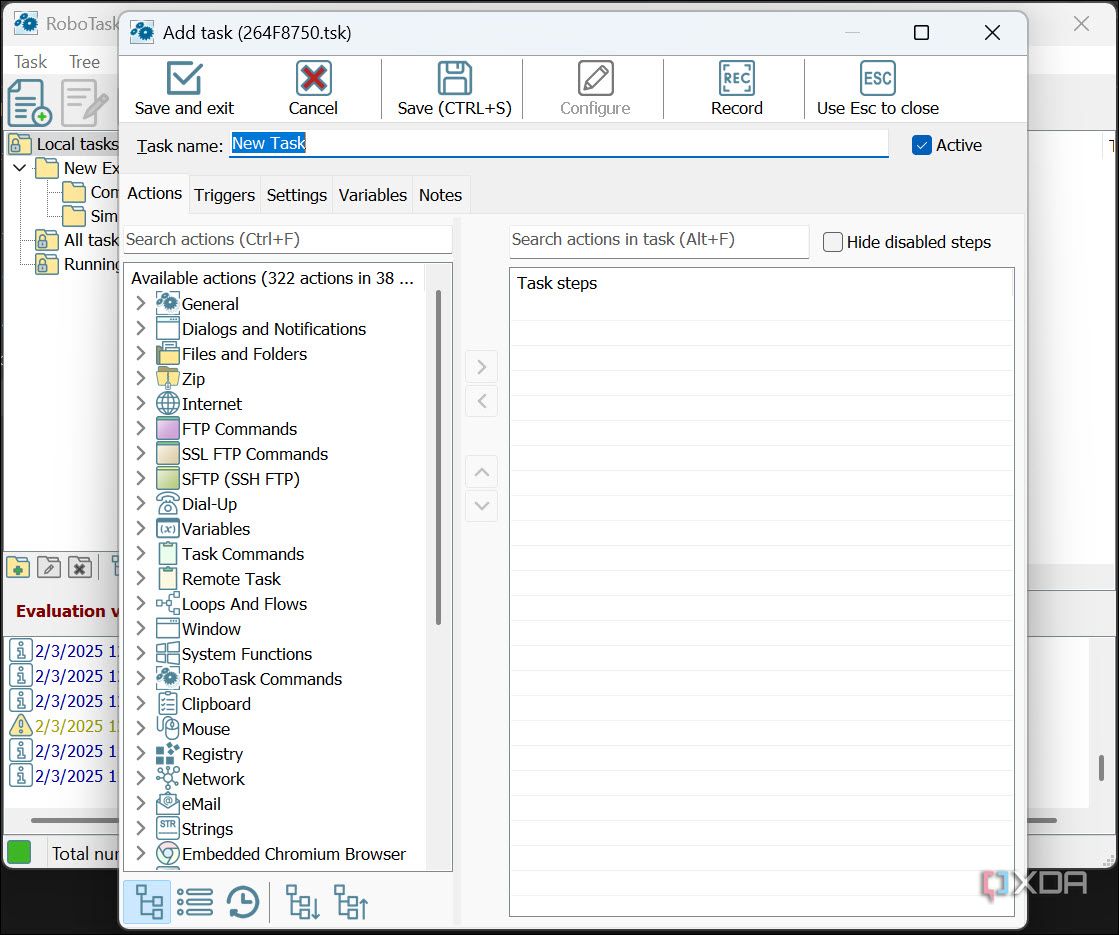Enable Hide disabled steps checkbox
1119x935 pixels.
[833, 242]
